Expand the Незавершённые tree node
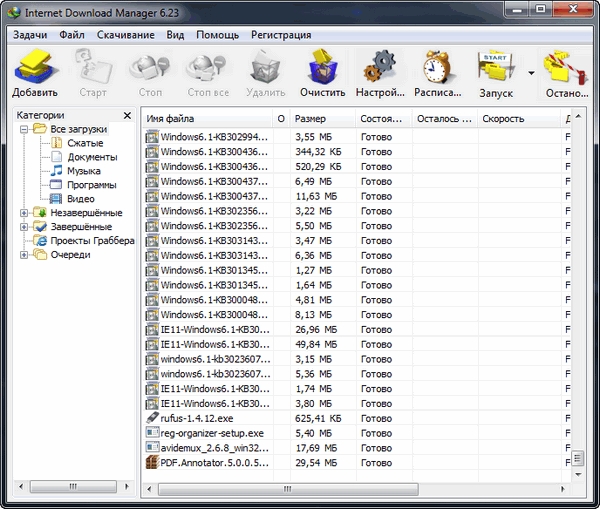Screen dimensions: 600x509 (24, 213)
